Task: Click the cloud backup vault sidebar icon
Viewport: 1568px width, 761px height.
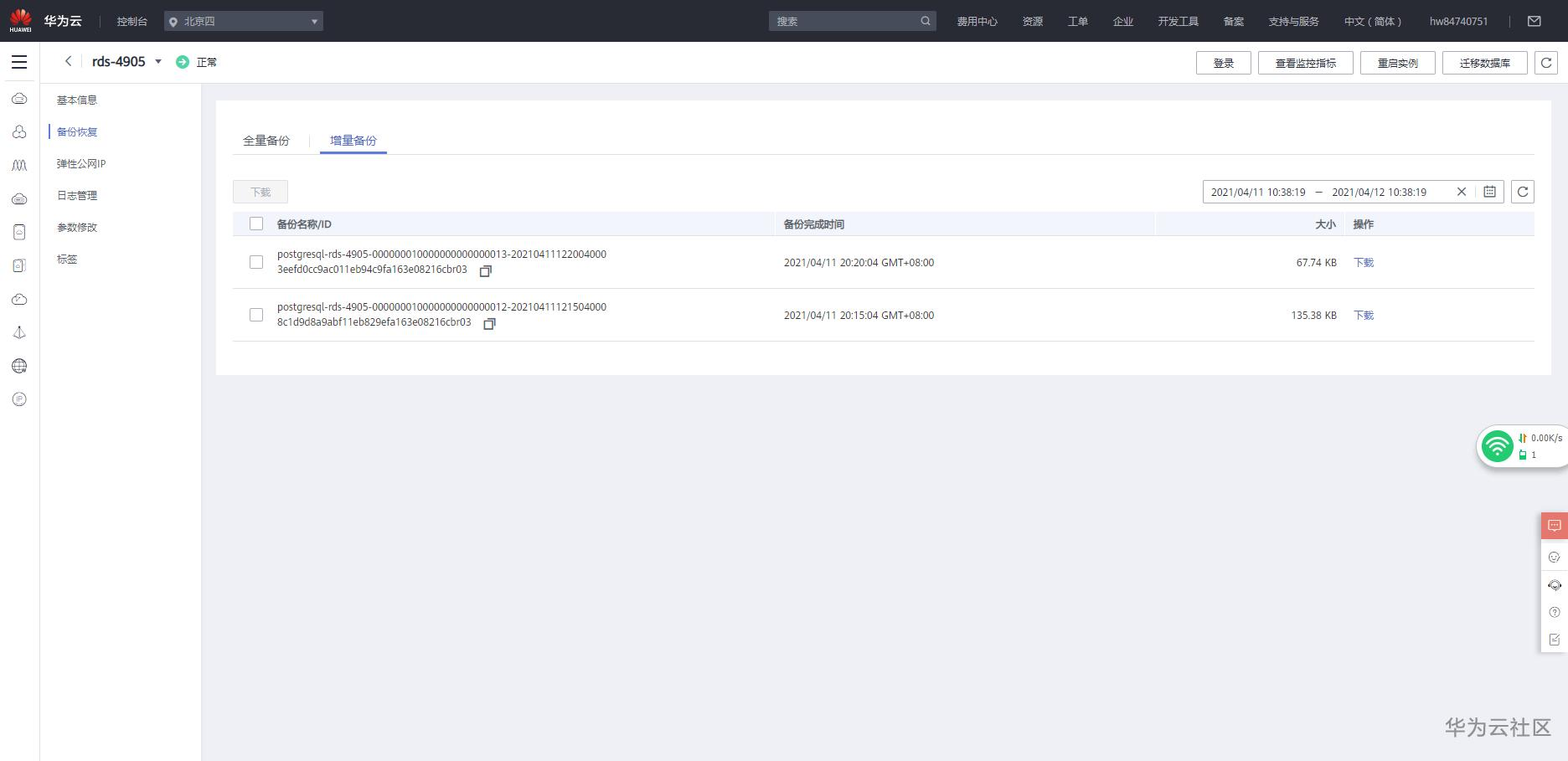Action: 19,265
